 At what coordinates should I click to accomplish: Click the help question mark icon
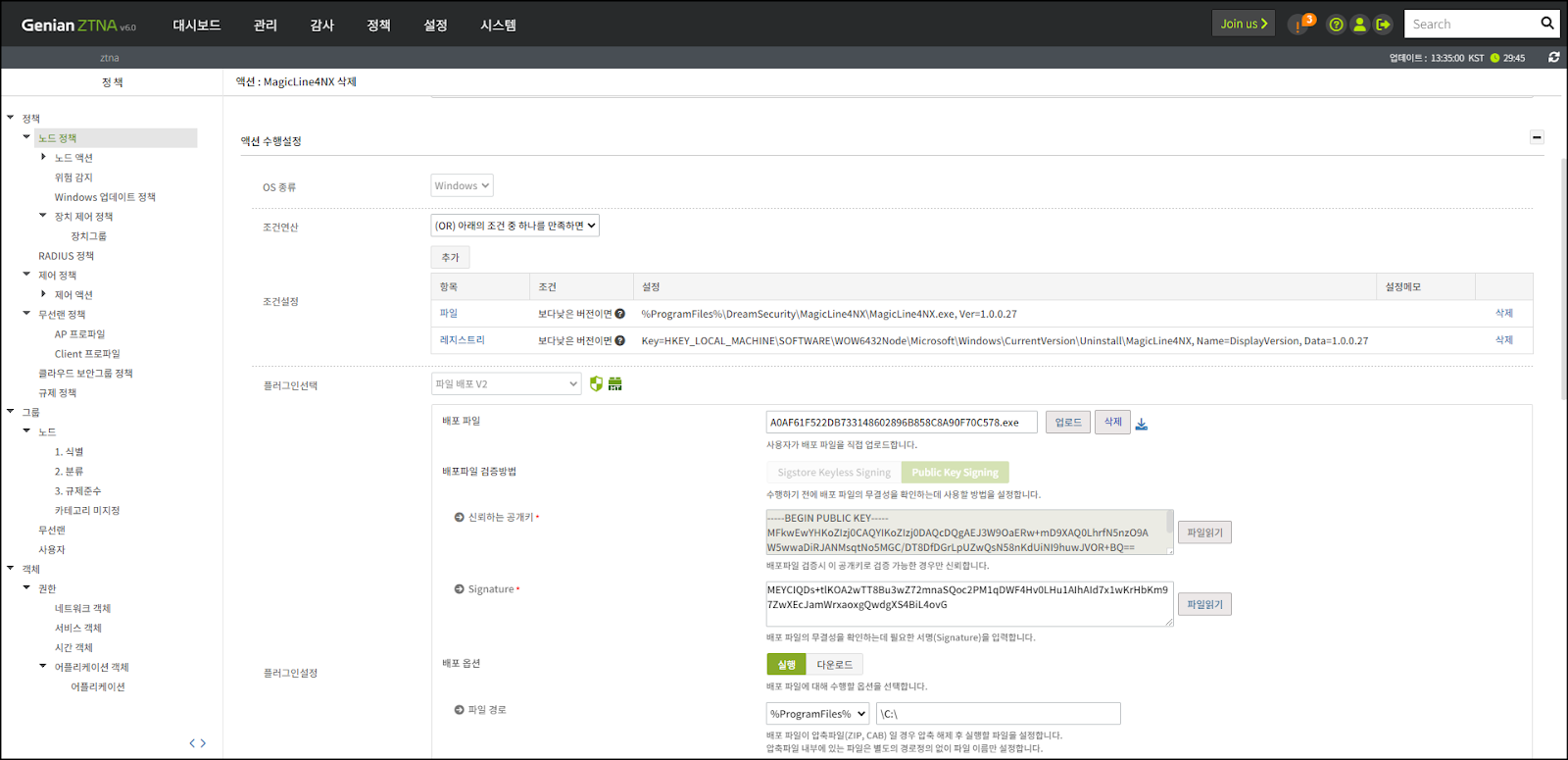click(x=1336, y=25)
